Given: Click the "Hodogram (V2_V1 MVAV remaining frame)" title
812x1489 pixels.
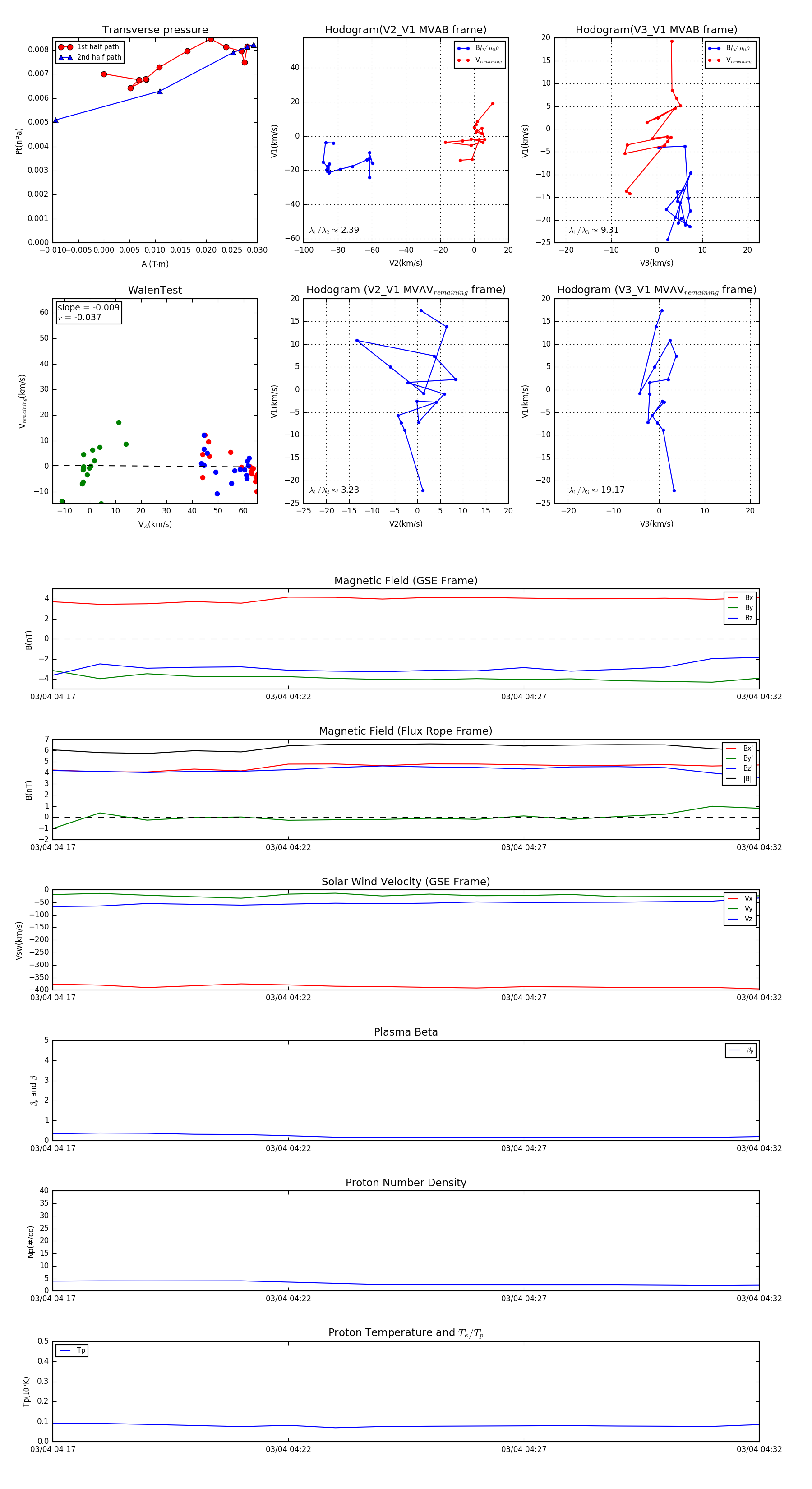Looking at the screenshot, I should pyautogui.click(x=406, y=290).
